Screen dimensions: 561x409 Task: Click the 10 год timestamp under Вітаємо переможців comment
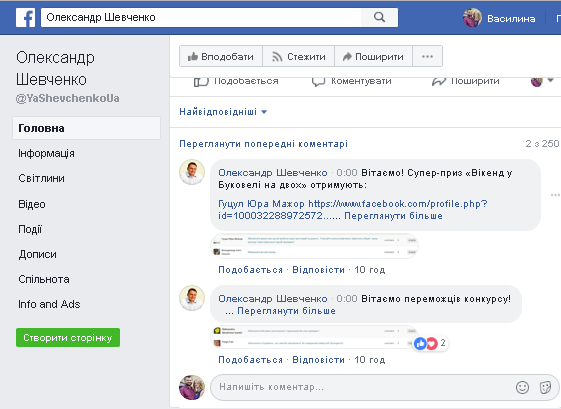click(x=370, y=360)
